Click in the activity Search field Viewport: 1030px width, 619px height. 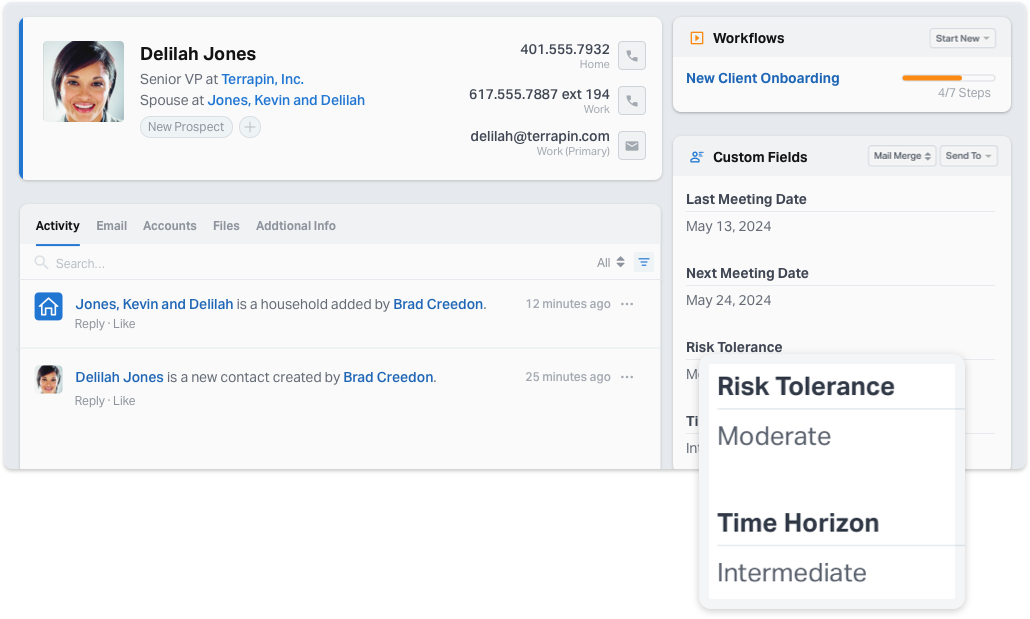(x=309, y=263)
